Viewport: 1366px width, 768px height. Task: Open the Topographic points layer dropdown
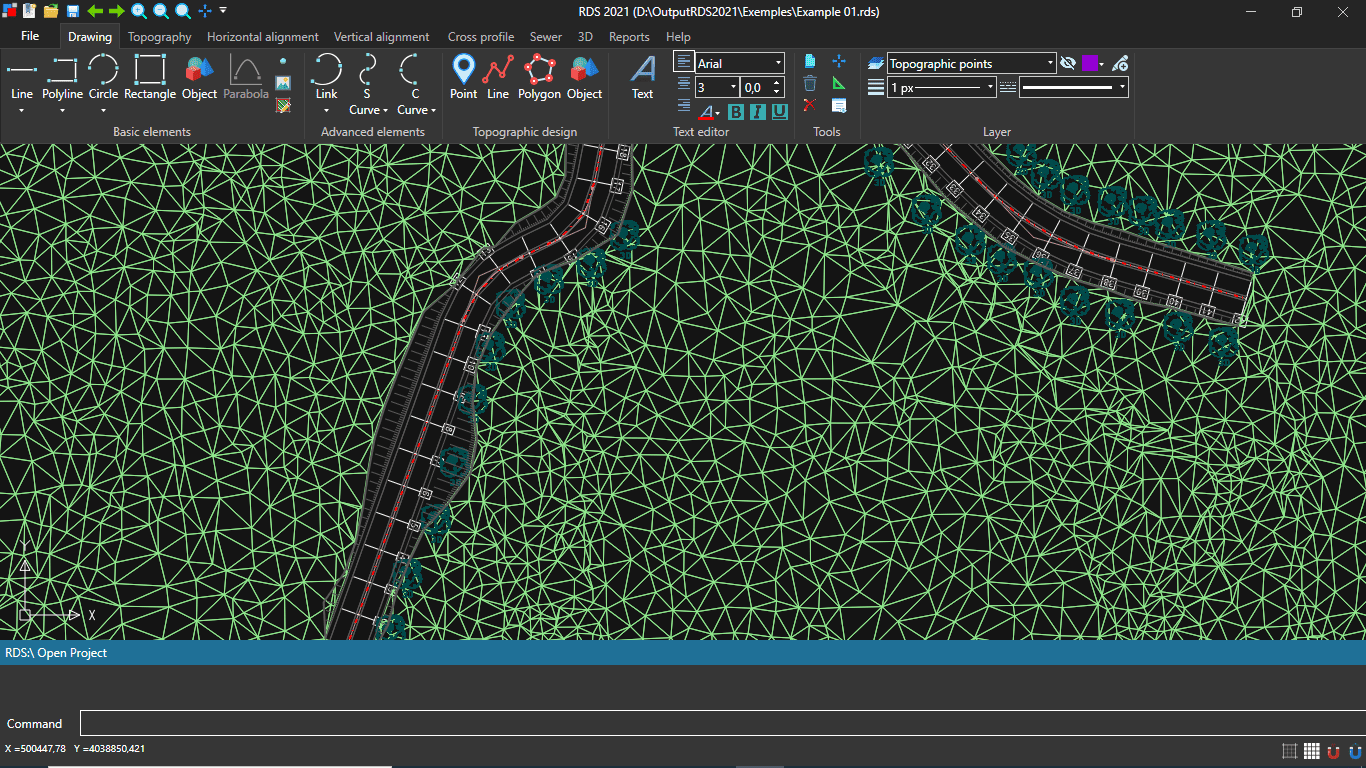coord(1049,61)
